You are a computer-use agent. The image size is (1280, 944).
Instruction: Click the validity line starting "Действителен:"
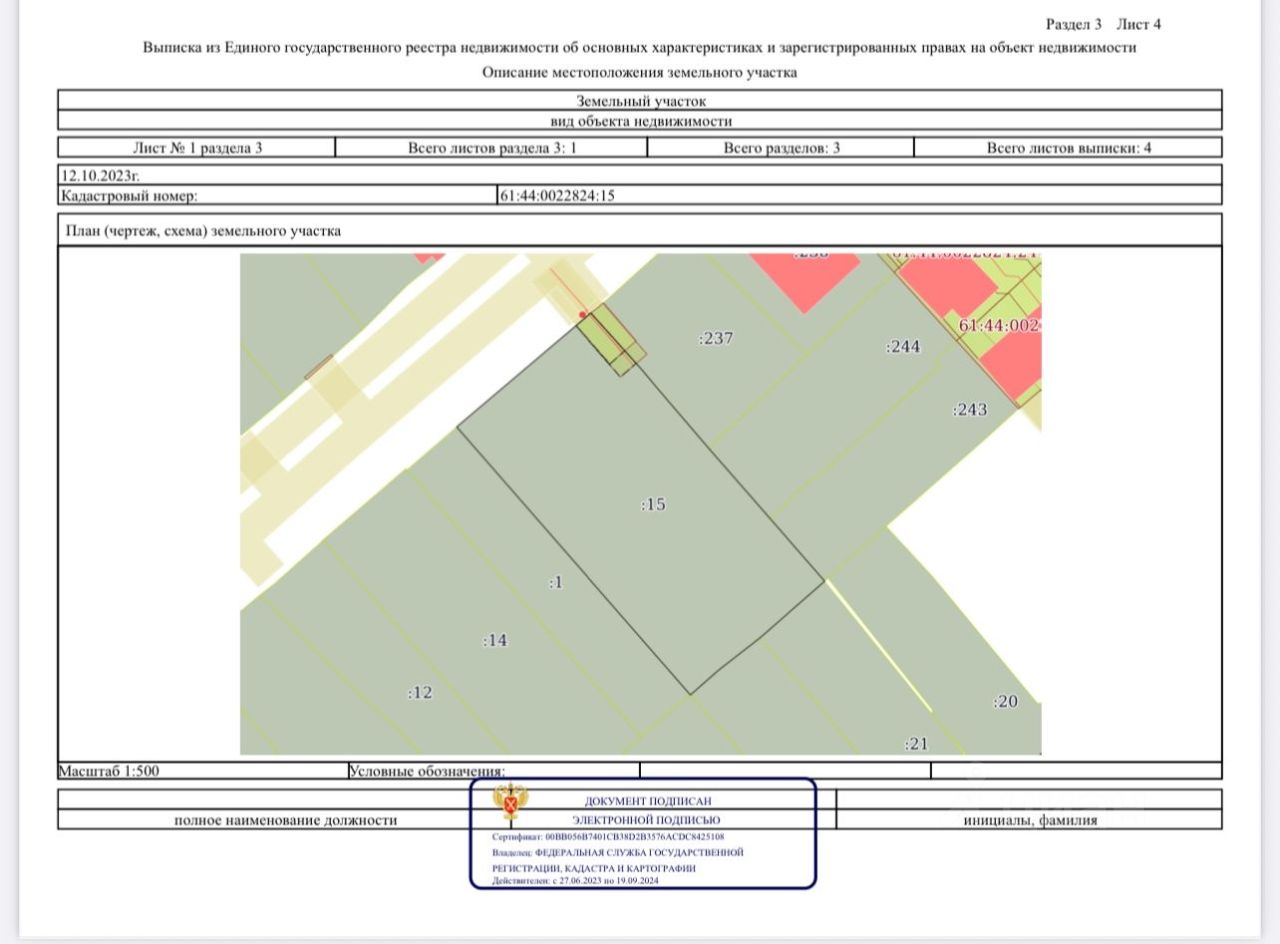[x=575, y=881]
